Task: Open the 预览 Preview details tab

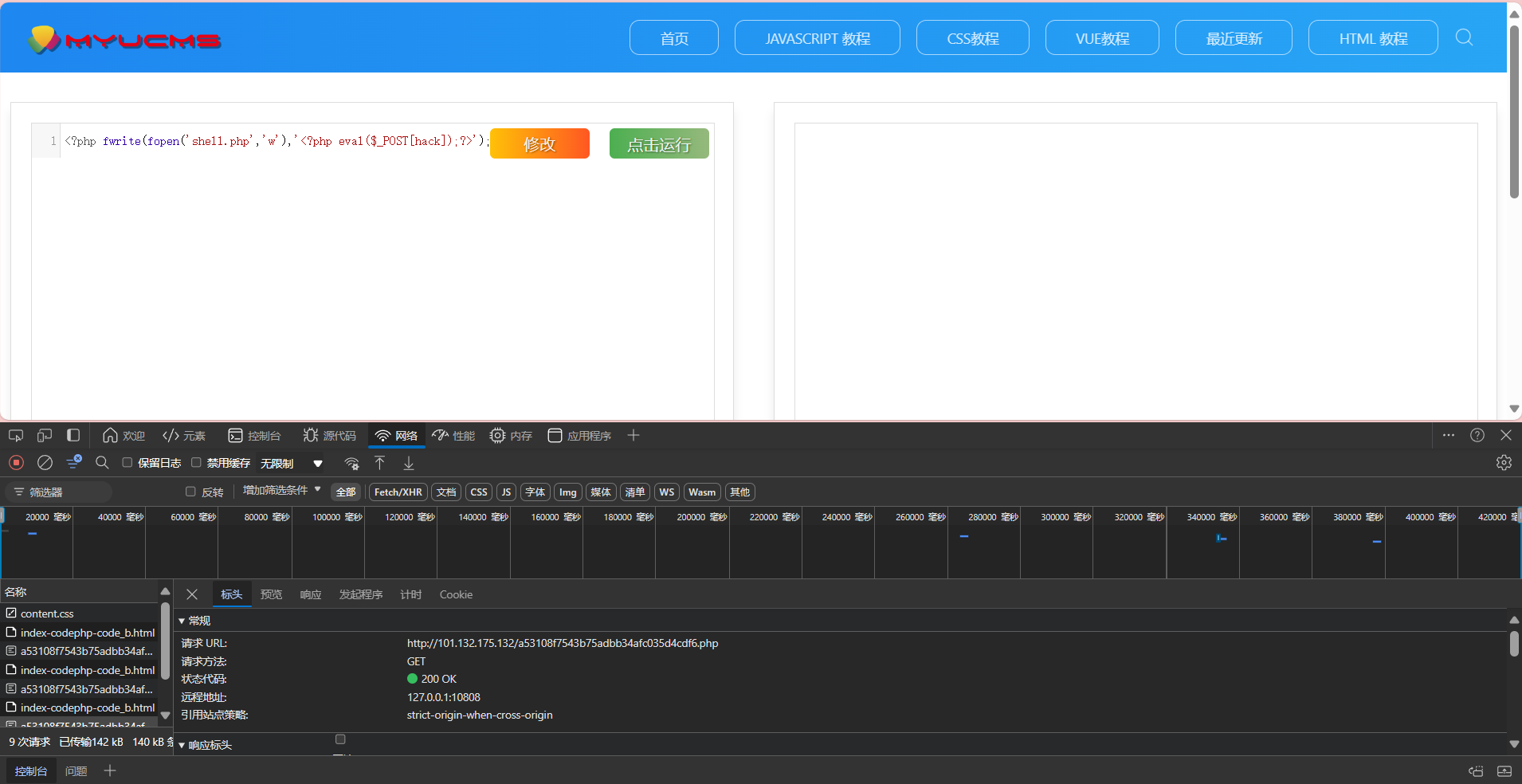Action: pos(271,594)
